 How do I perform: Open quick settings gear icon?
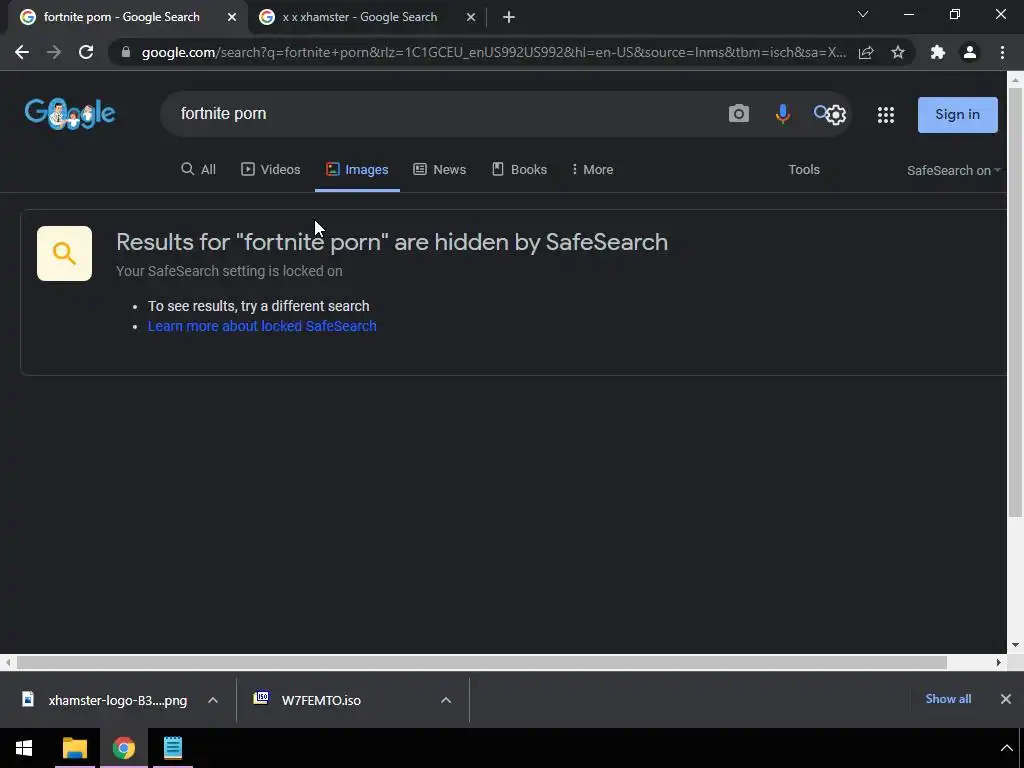[x=836, y=115]
